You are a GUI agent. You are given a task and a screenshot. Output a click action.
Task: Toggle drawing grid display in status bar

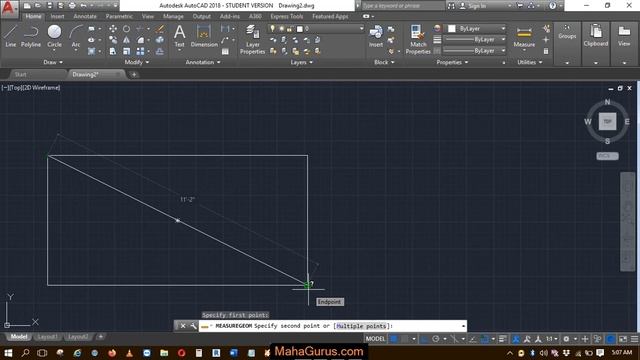click(x=393, y=339)
